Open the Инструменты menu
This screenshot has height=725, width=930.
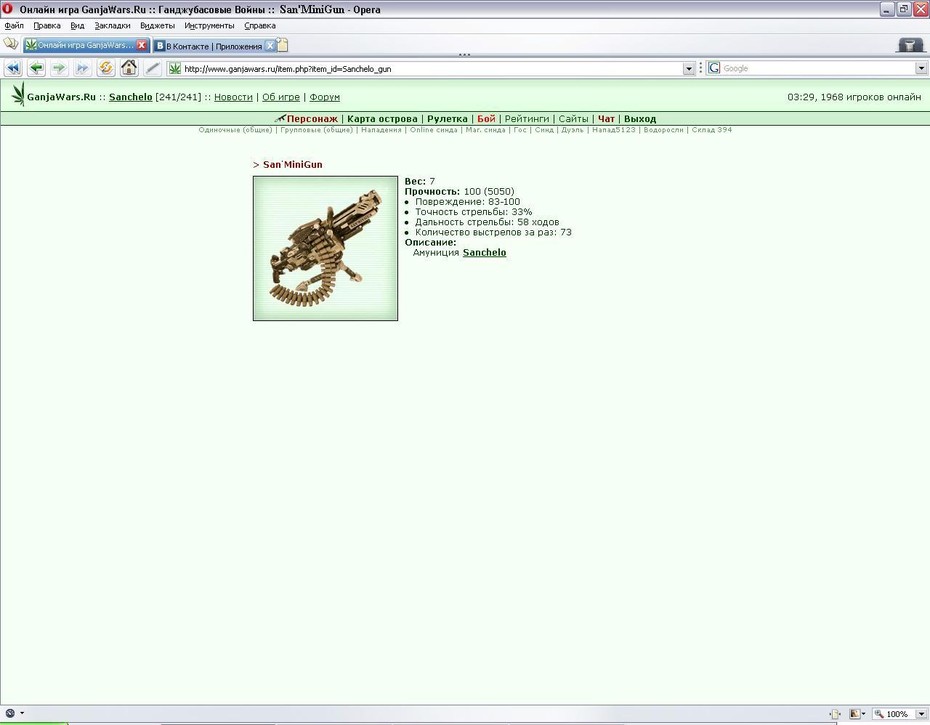[209, 26]
